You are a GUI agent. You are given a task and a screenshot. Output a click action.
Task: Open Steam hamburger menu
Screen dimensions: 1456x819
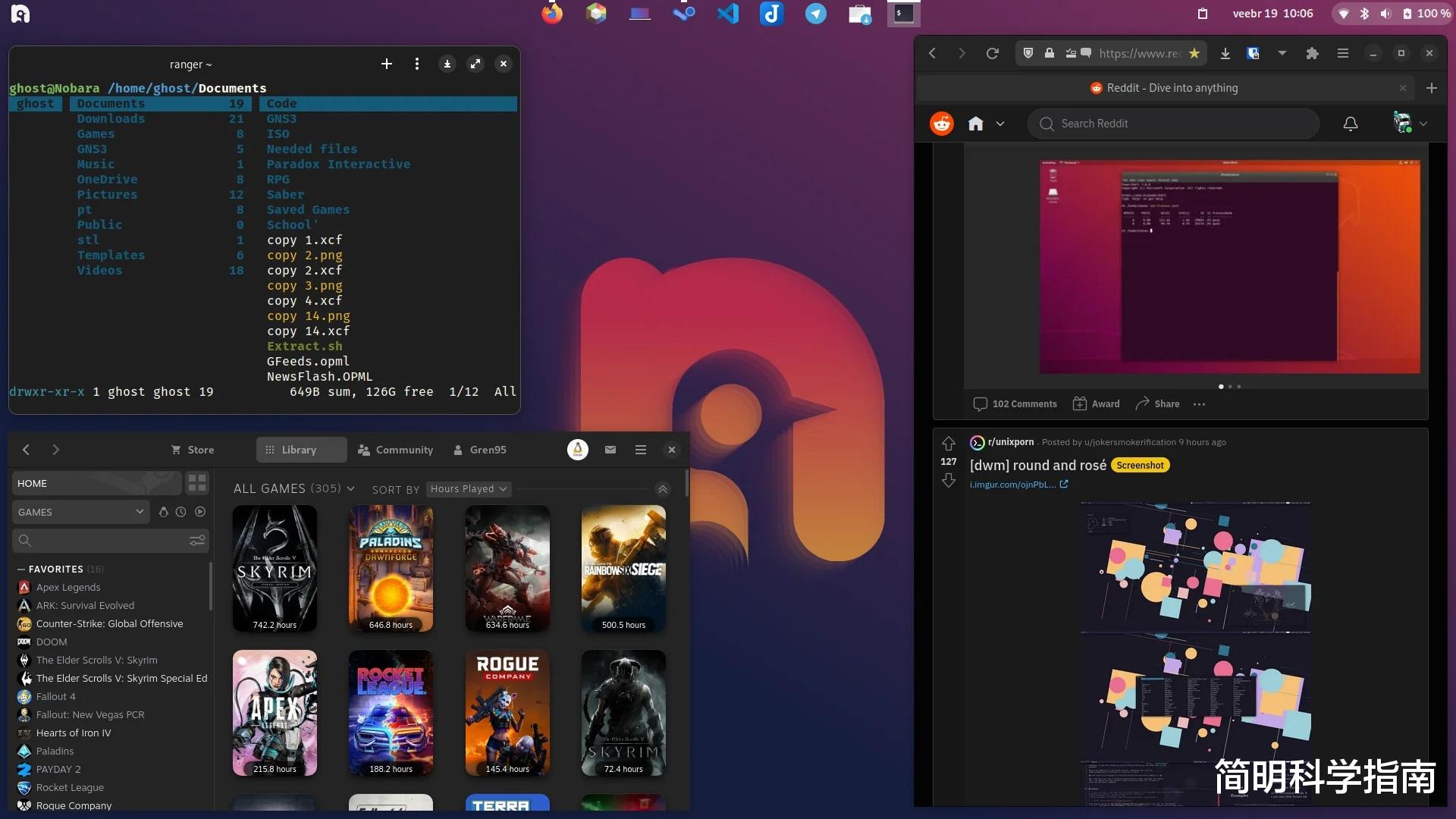pos(641,450)
